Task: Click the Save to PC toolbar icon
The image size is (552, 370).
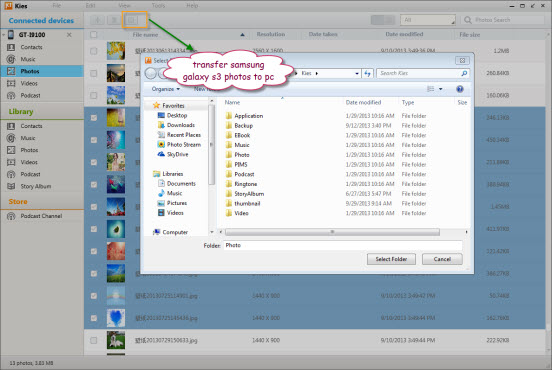Action: (131, 20)
